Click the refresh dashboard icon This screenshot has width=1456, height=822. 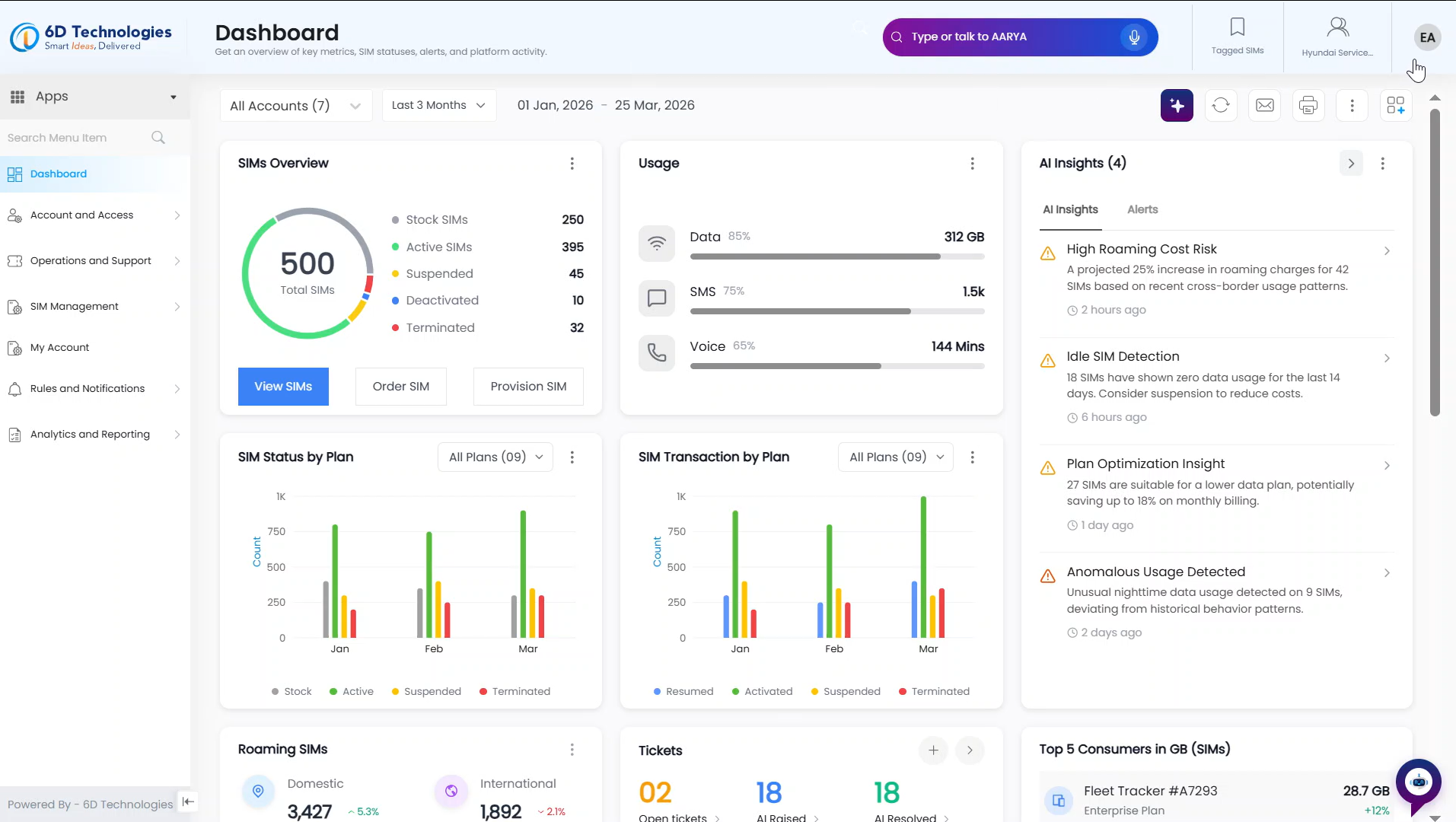[x=1221, y=105]
